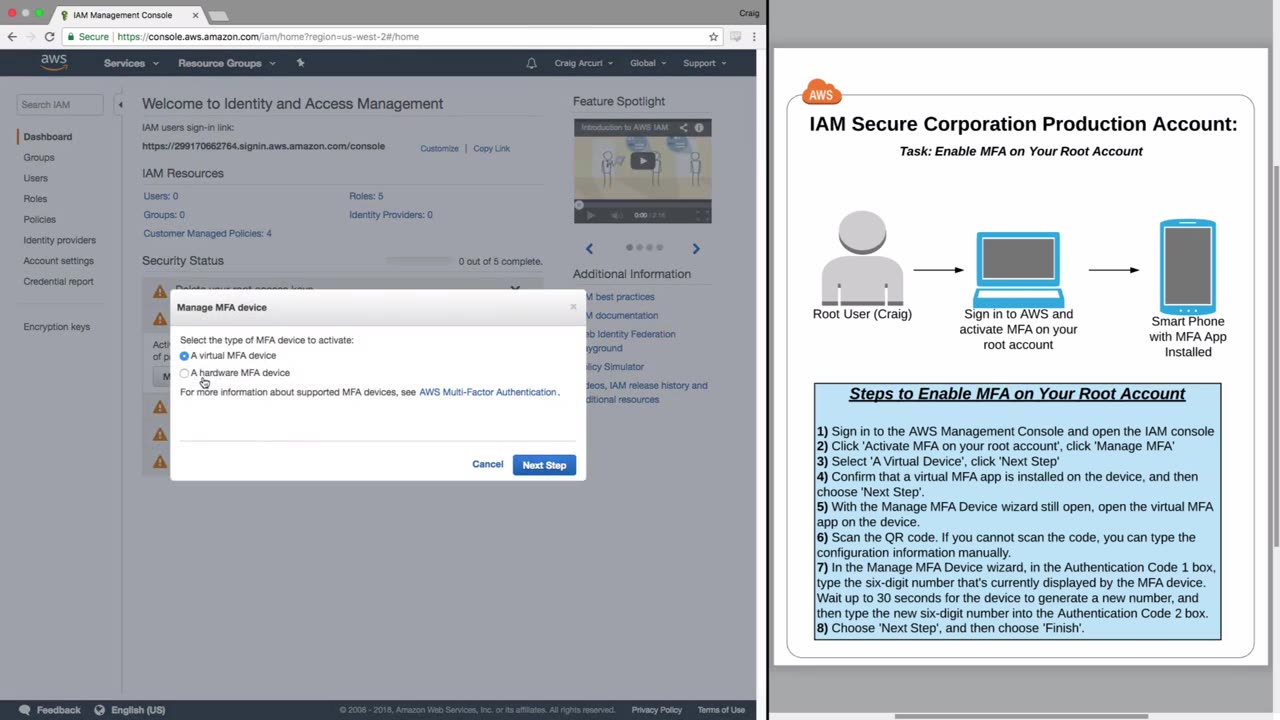Mute the video with the speaker icon
Image resolution: width=1280 pixels, height=720 pixels.
(616, 215)
